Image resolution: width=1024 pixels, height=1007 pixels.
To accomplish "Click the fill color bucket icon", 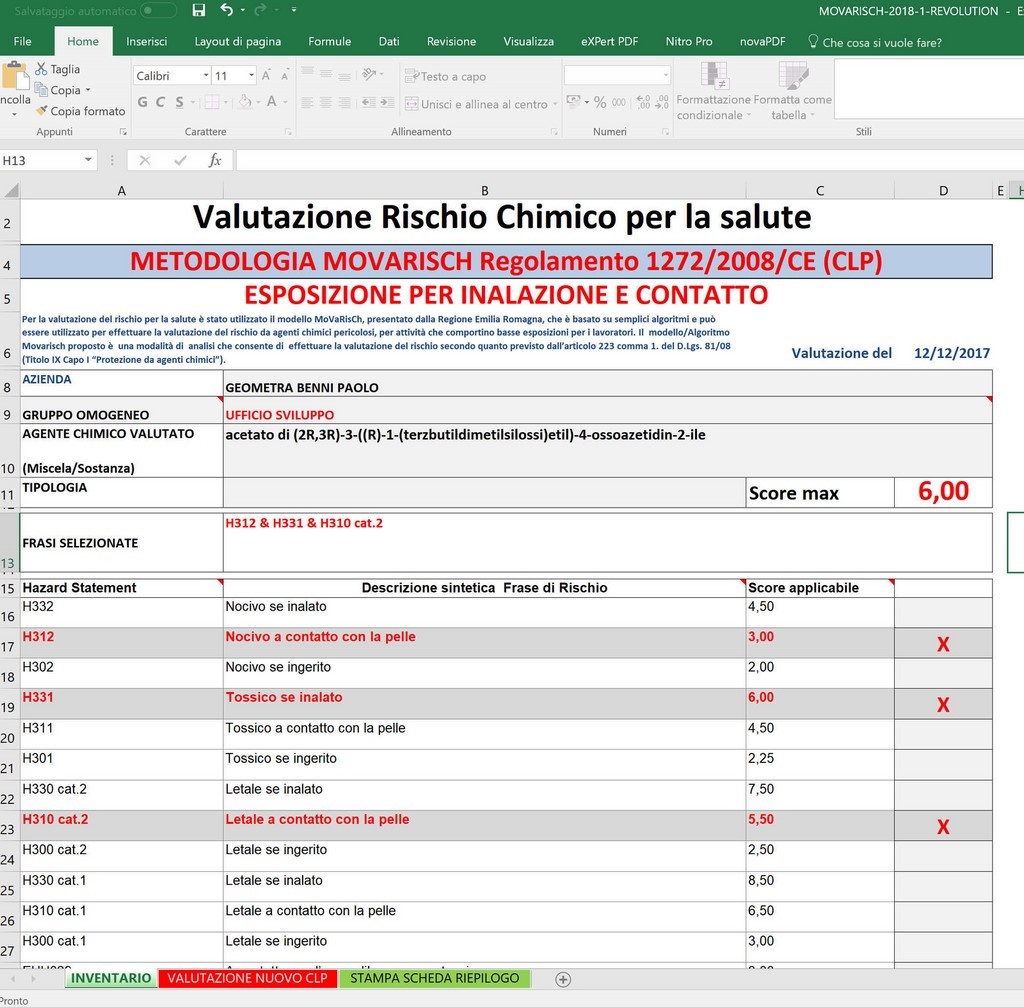I will (x=245, y=102).
